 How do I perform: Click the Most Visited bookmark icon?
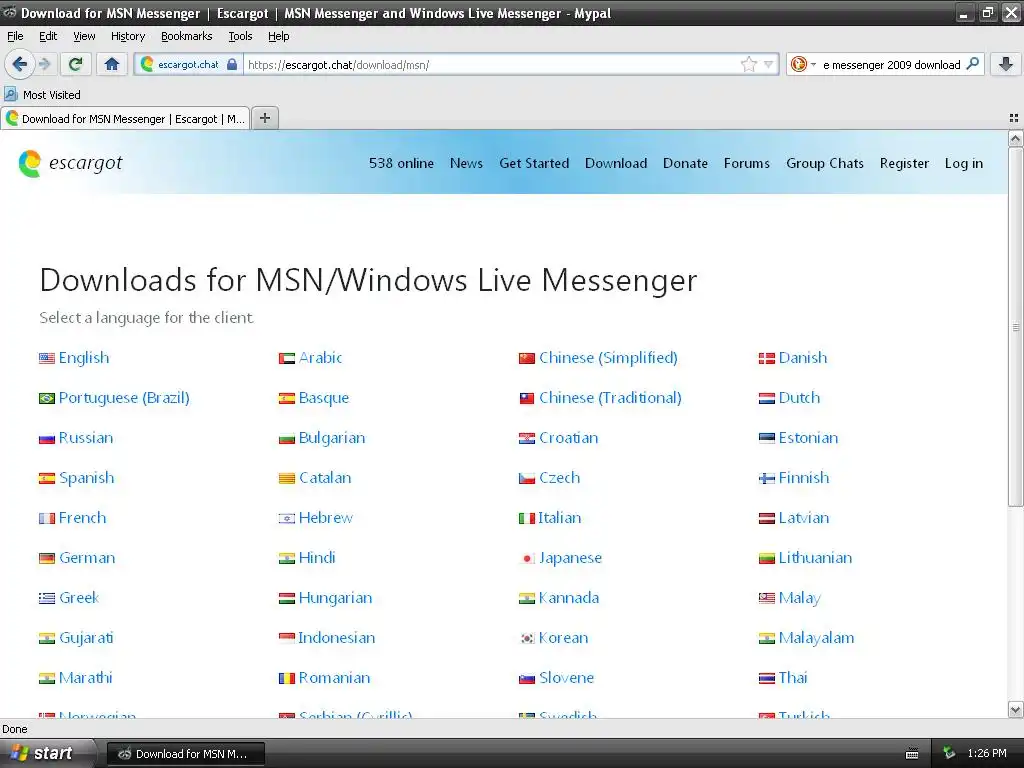[10, 94]
